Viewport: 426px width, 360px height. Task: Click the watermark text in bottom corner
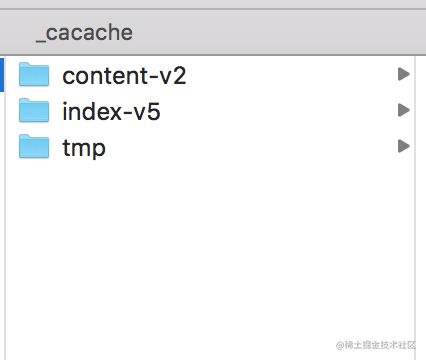376,345
